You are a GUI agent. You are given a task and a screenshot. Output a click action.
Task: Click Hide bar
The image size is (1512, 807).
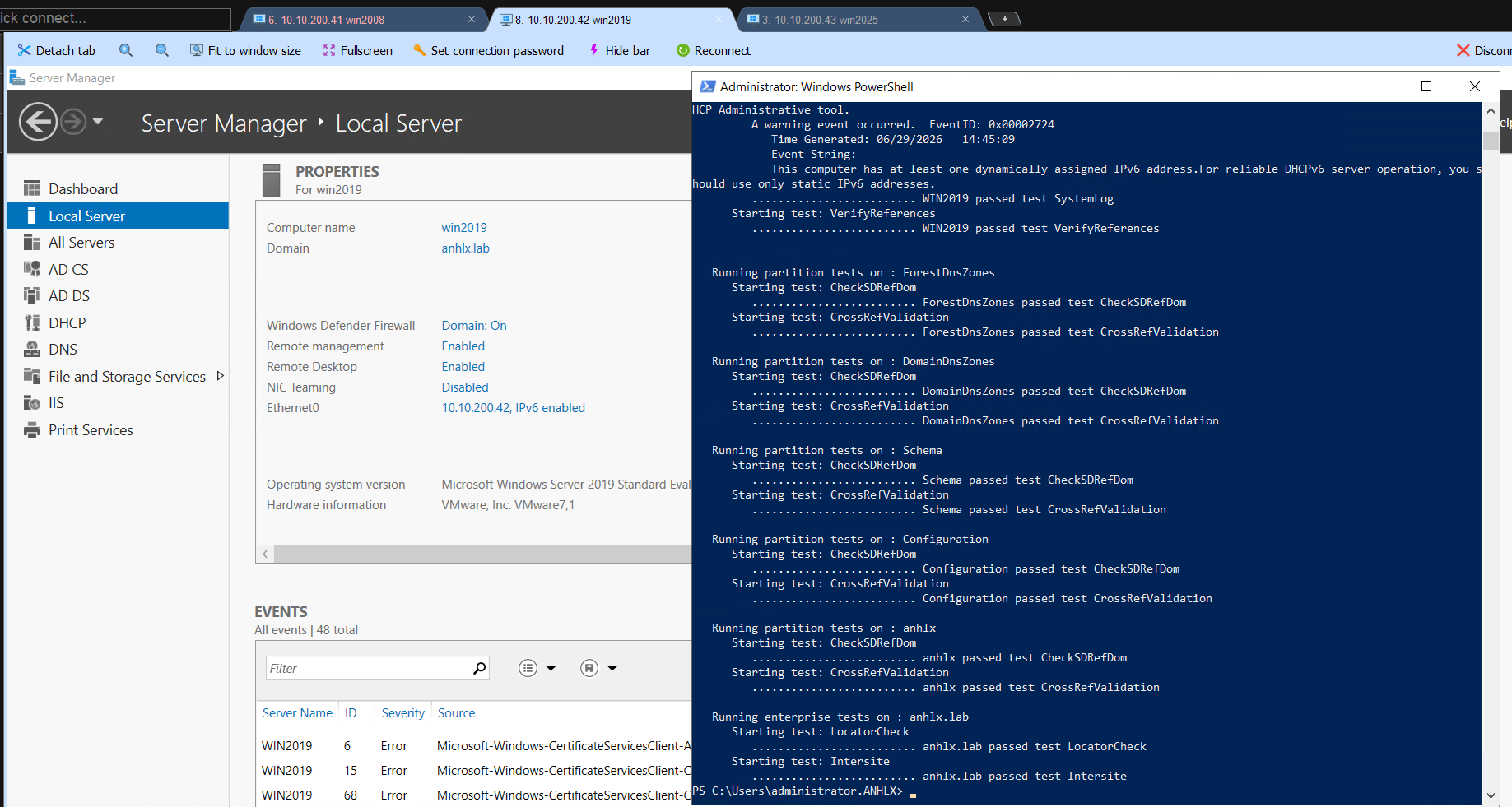click(x=619, y=50)
